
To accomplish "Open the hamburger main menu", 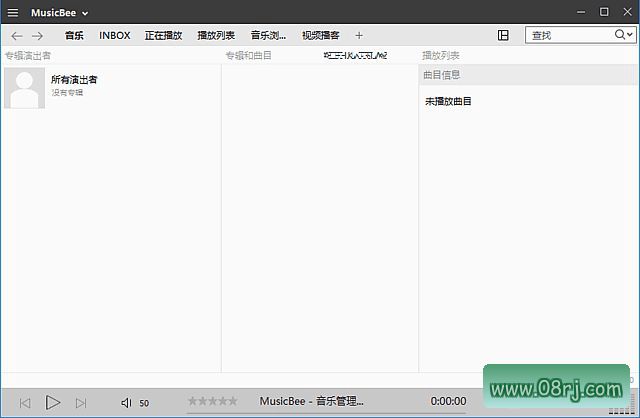I will click(13, 13).
